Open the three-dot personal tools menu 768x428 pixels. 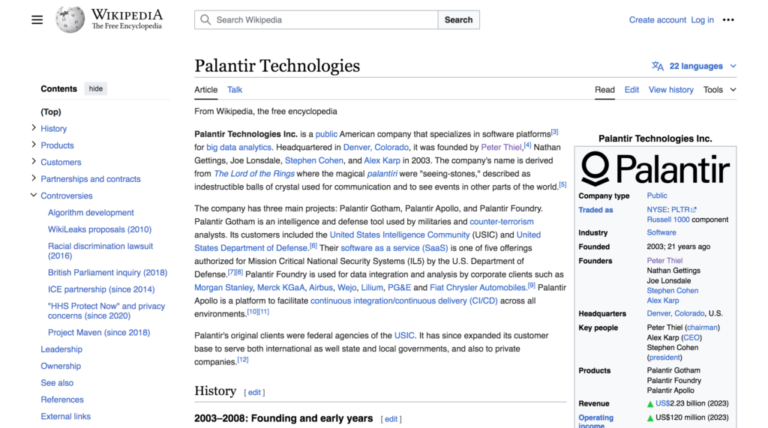728,20
